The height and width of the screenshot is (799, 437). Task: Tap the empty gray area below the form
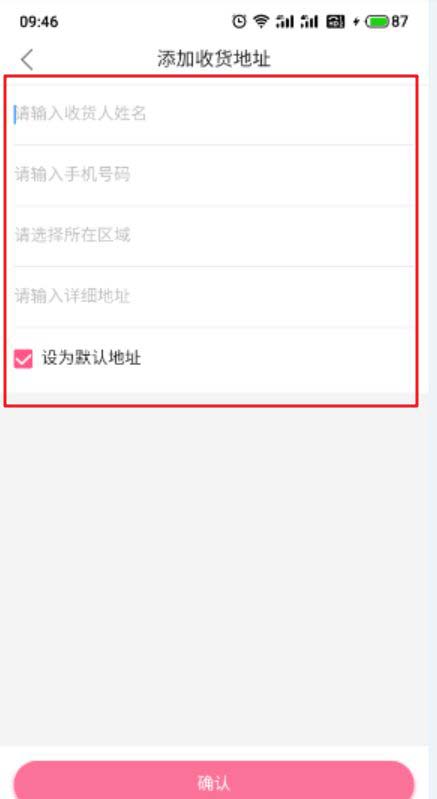(x=213, y=576)
